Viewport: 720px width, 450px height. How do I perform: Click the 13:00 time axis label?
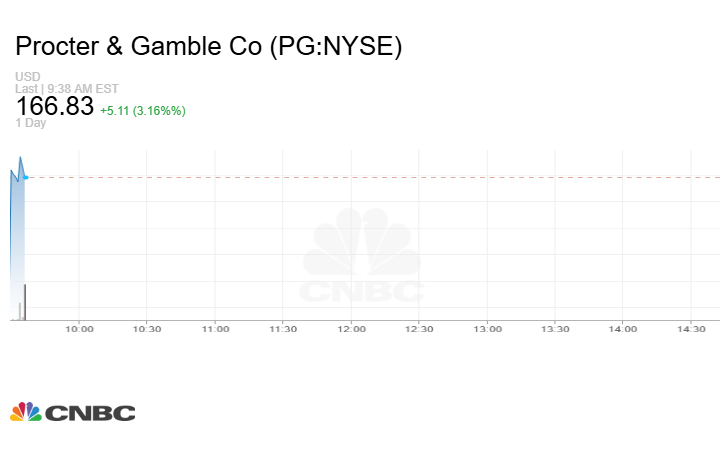487,329
